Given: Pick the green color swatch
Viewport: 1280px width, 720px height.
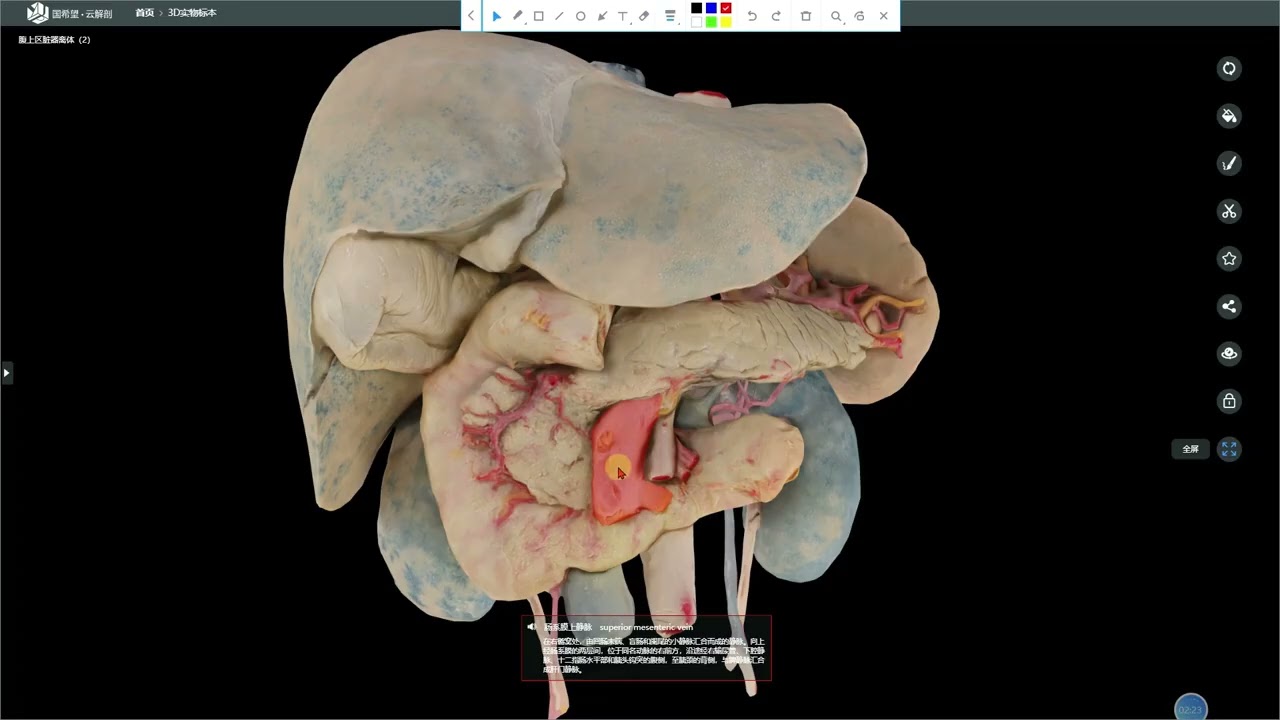Looking at the screenshot, I should (711, 22).
